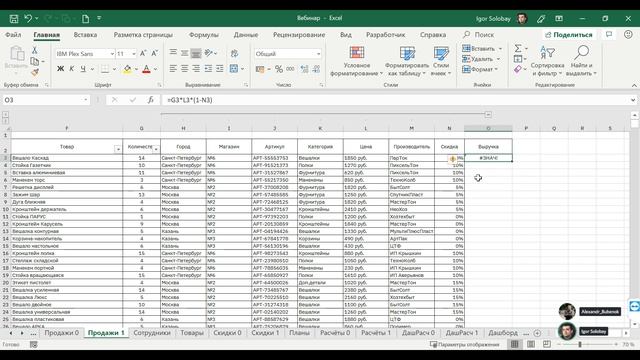640x360 pixels.
Task: Click the Format Painter brush icon
Action: [35, 73]
